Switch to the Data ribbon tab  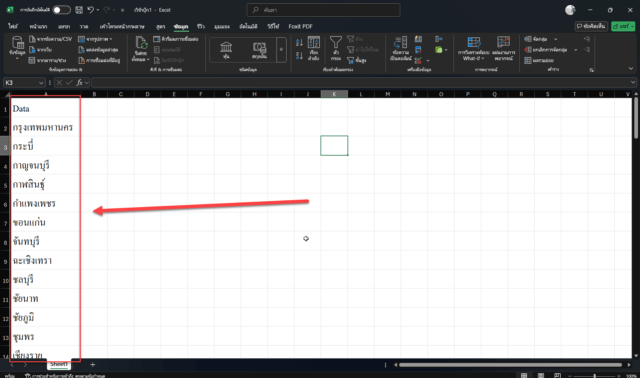pyautogui.click(x=181, y=26)
